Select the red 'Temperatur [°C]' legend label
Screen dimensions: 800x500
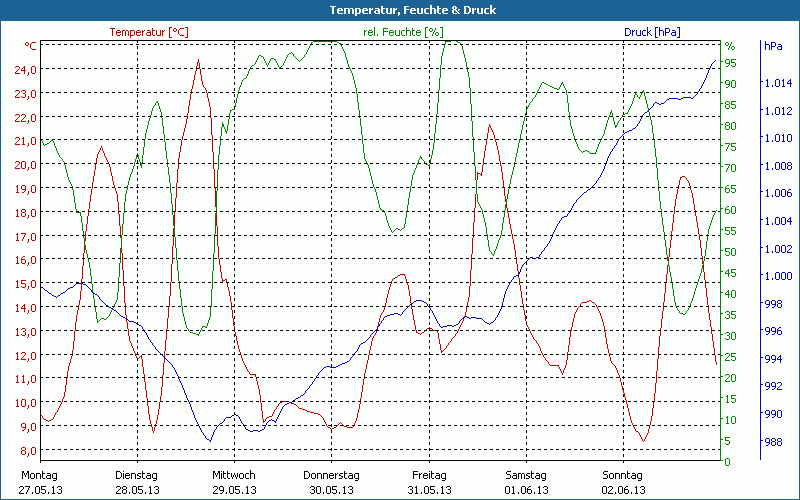(148, 32)
